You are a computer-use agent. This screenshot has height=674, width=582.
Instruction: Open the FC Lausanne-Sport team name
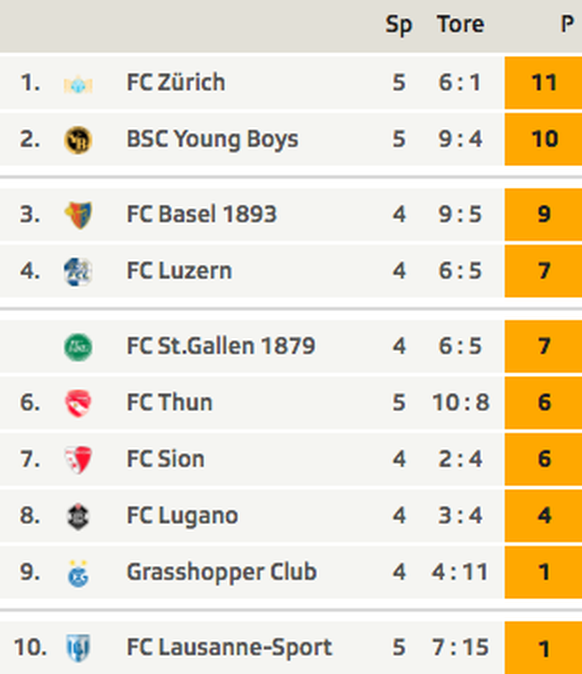229,647
